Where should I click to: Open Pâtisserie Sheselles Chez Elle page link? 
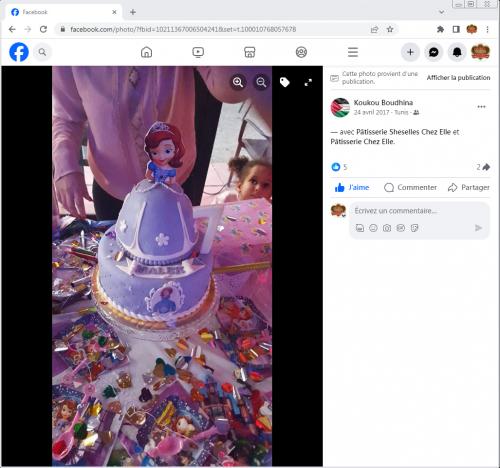404,132
